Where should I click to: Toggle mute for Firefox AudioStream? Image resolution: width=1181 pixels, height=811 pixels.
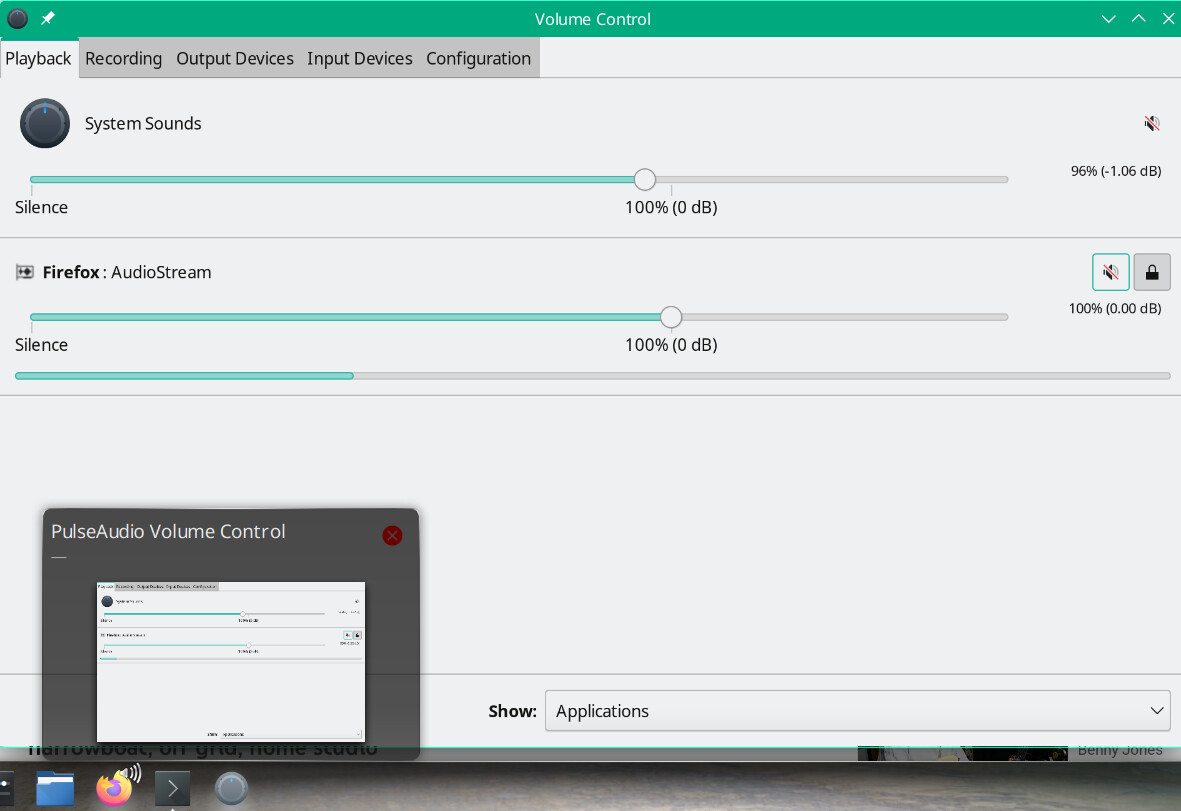coord(1110,272)
